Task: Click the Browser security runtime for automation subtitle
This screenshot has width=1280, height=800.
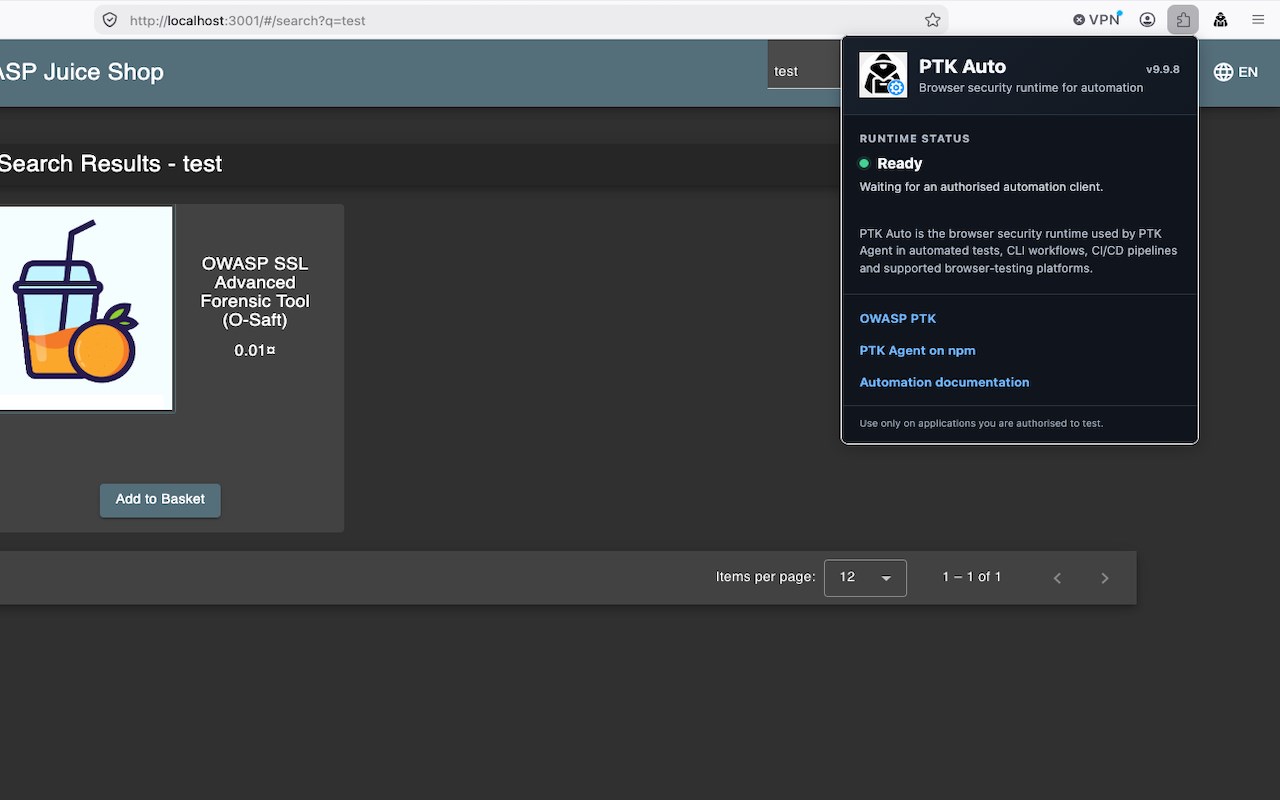Action: click(1031, 88)
